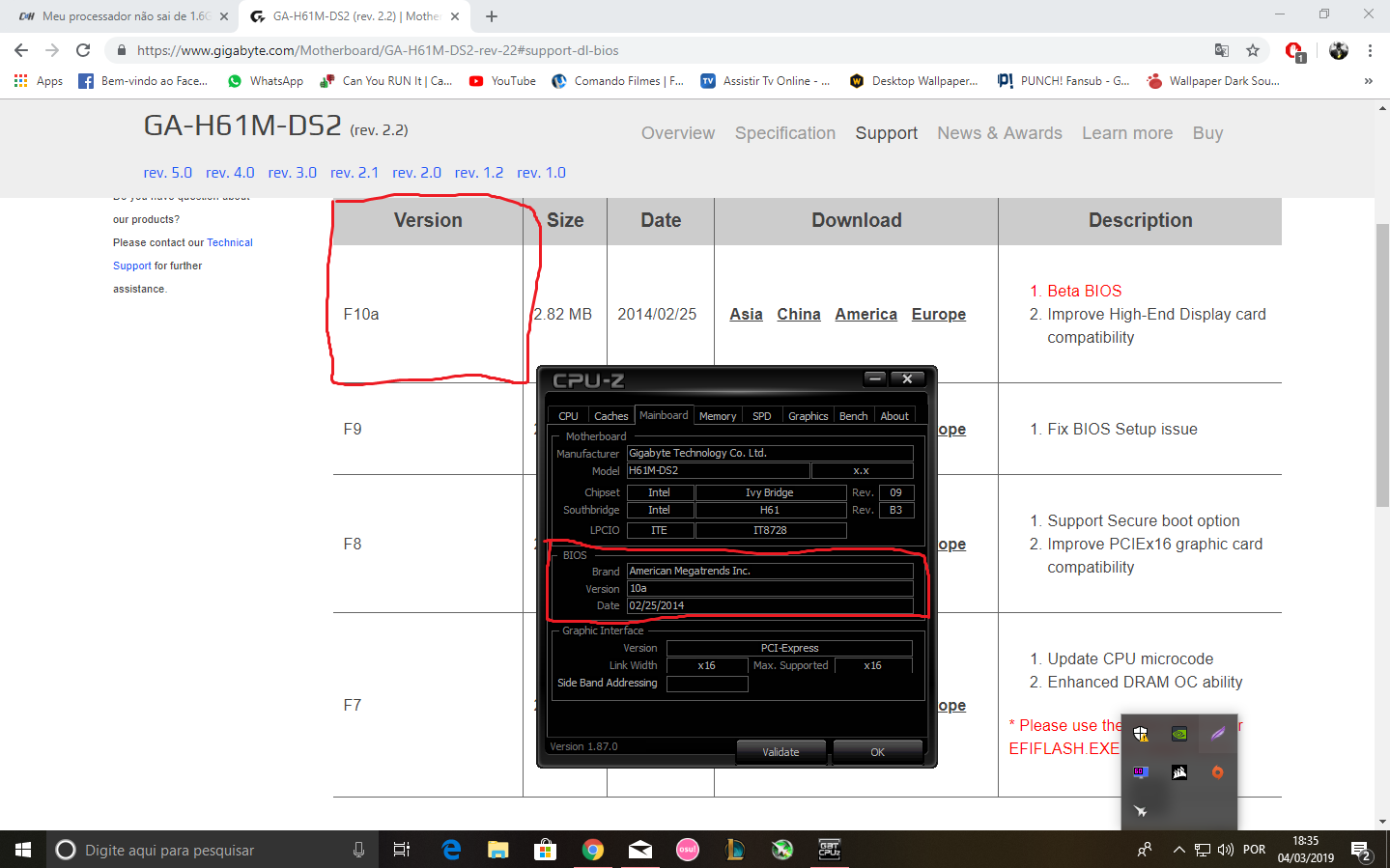Click the taskbar microphone voice search
The image size is (1390, 868).
358,850
